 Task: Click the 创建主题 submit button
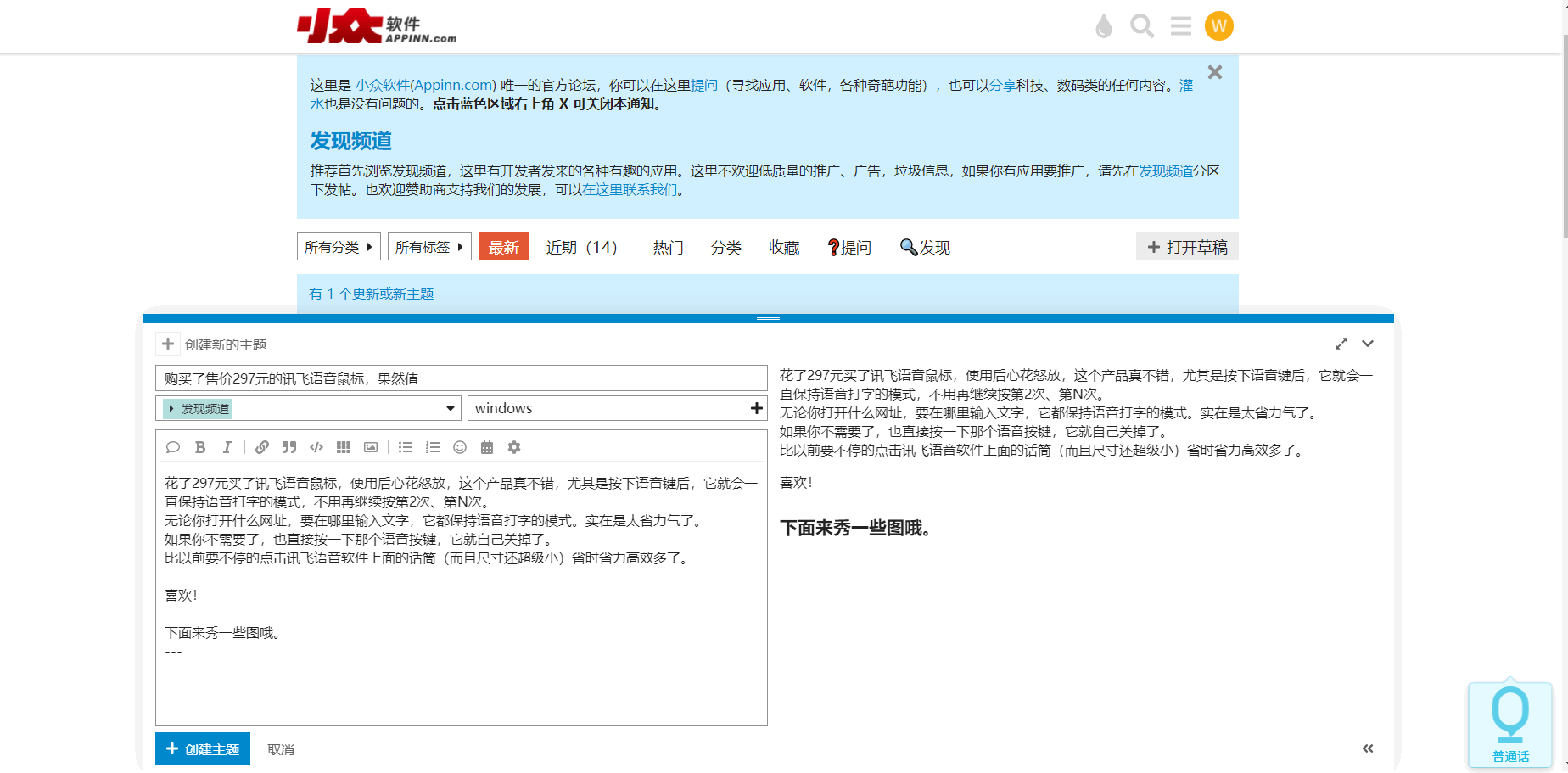point(203,748)
